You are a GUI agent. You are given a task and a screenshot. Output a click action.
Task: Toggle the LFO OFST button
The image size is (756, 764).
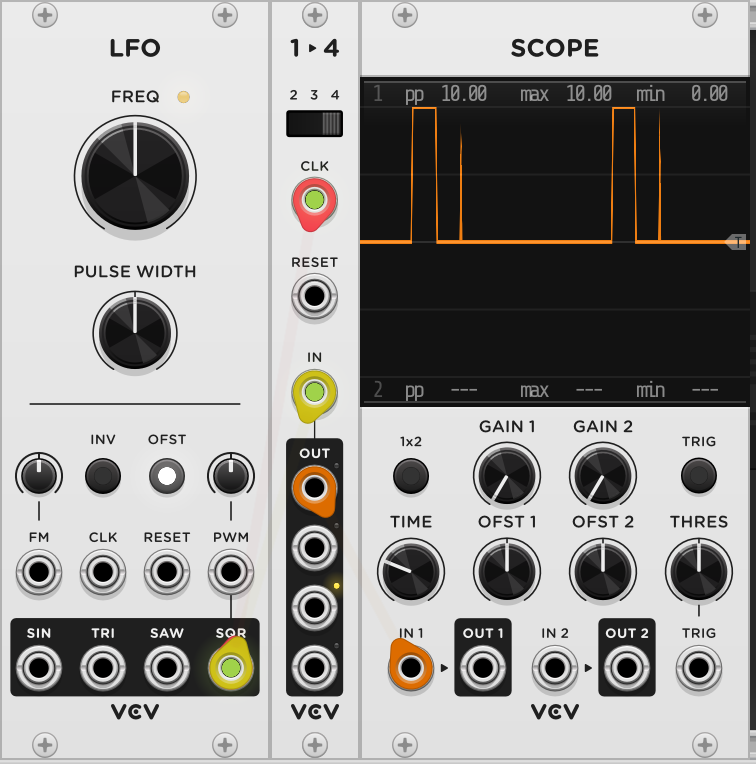(167, 476)
